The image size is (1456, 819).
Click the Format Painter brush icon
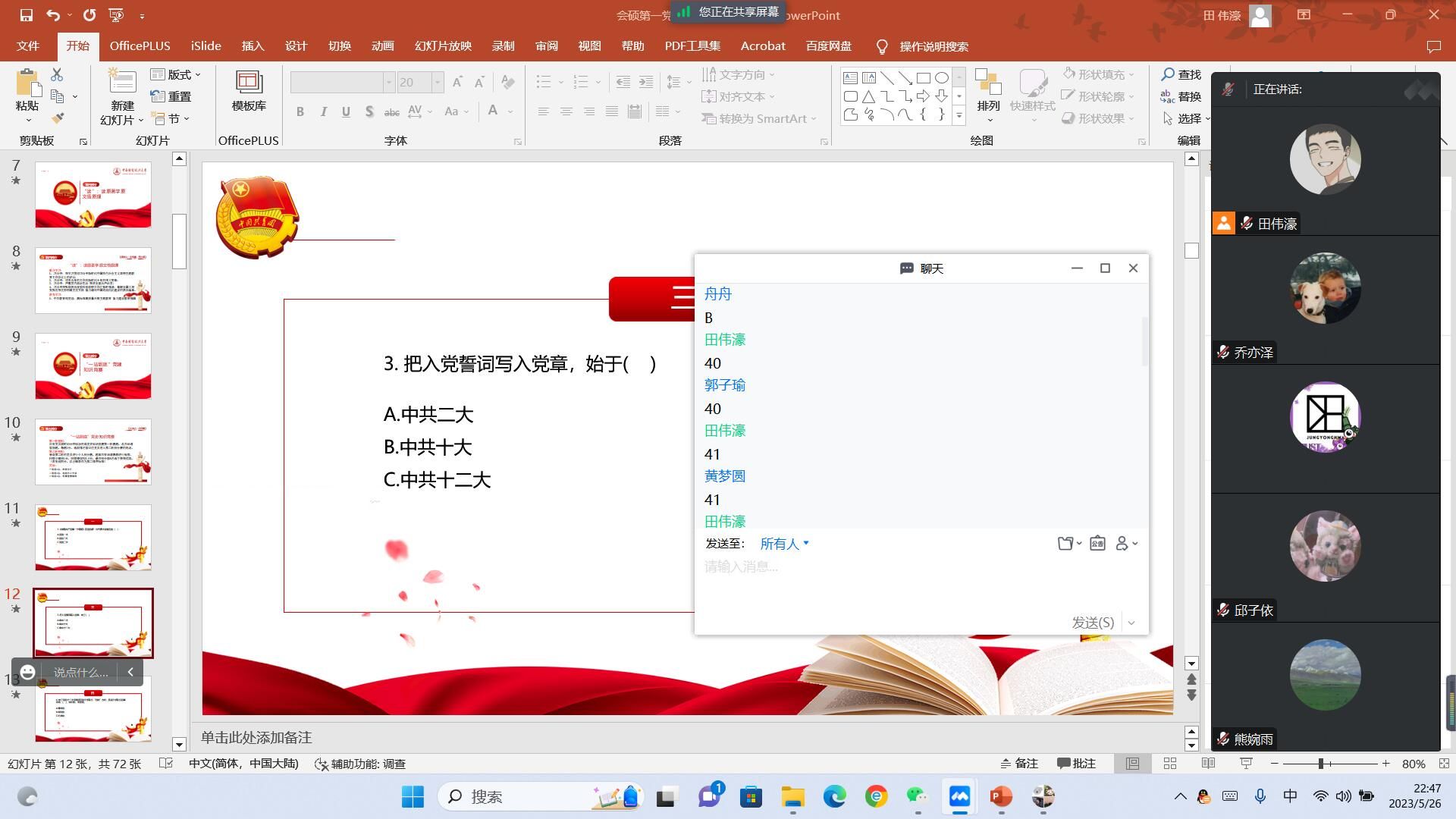tap(58, 118)
